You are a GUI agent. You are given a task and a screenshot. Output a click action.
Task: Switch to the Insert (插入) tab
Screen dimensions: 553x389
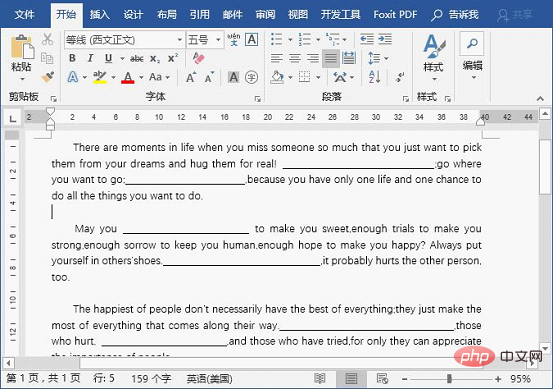(x=99, y=15)
